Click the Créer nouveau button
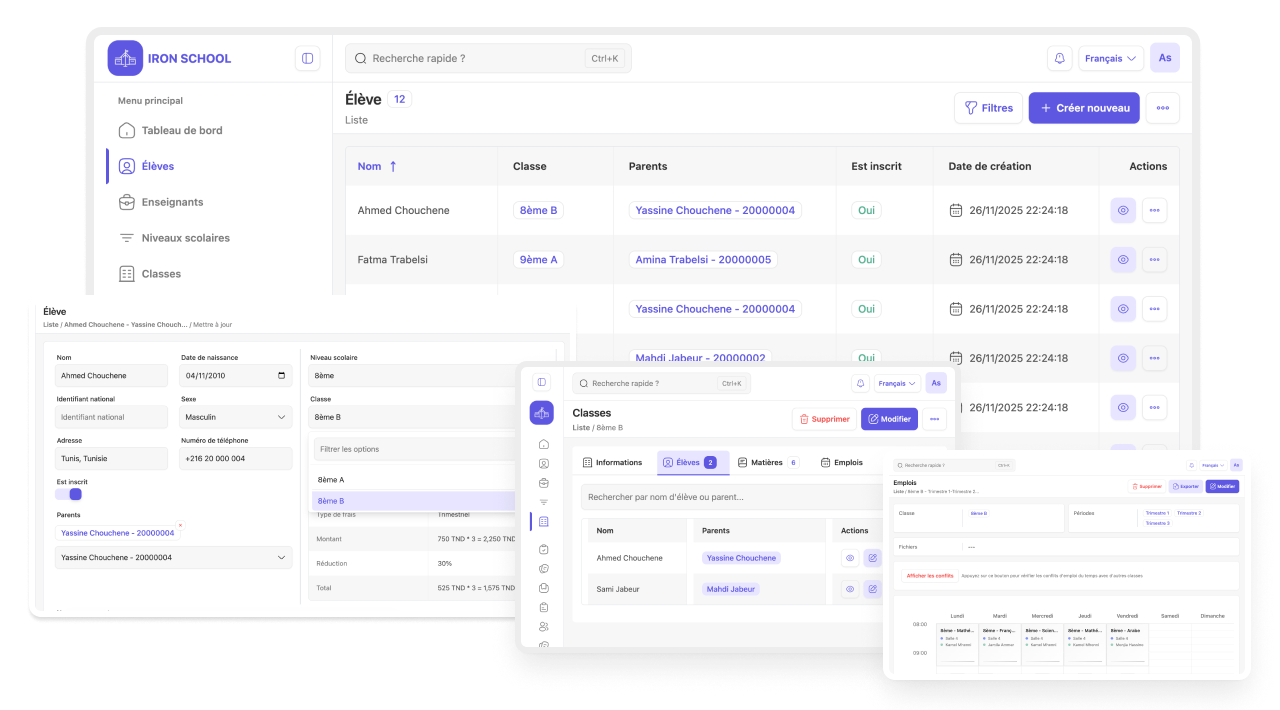This screenshot has width=1280, height=710. click(1084, 108)
